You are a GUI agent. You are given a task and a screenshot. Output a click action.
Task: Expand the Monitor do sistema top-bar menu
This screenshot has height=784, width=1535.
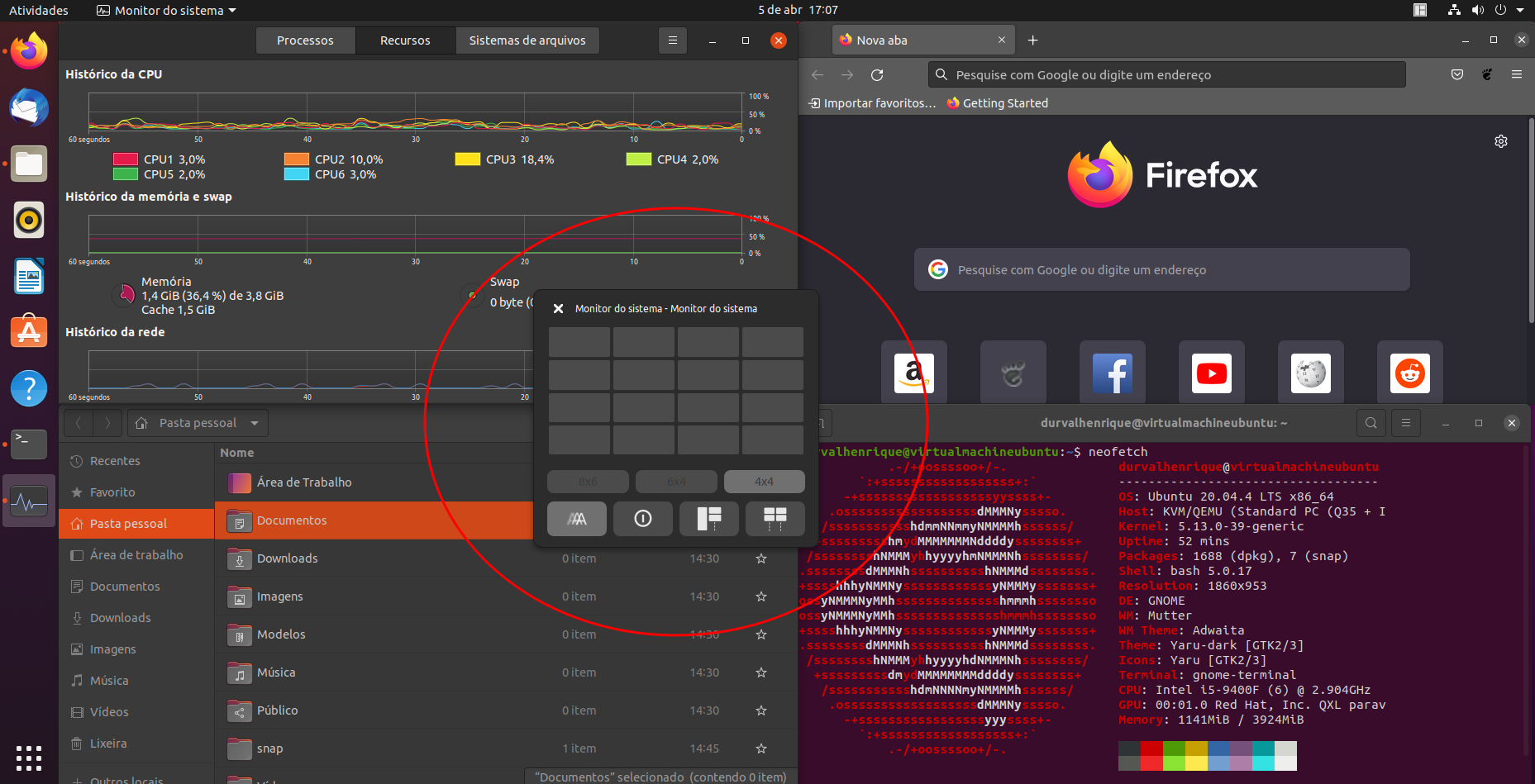pyautogui.click(x=165, y=10)
